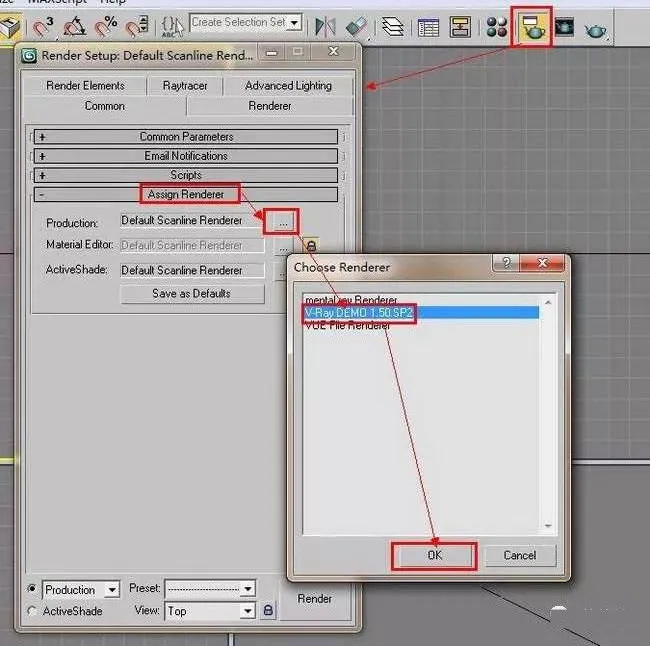Confirm with OK in Choose Renderer

click(434, 555)
